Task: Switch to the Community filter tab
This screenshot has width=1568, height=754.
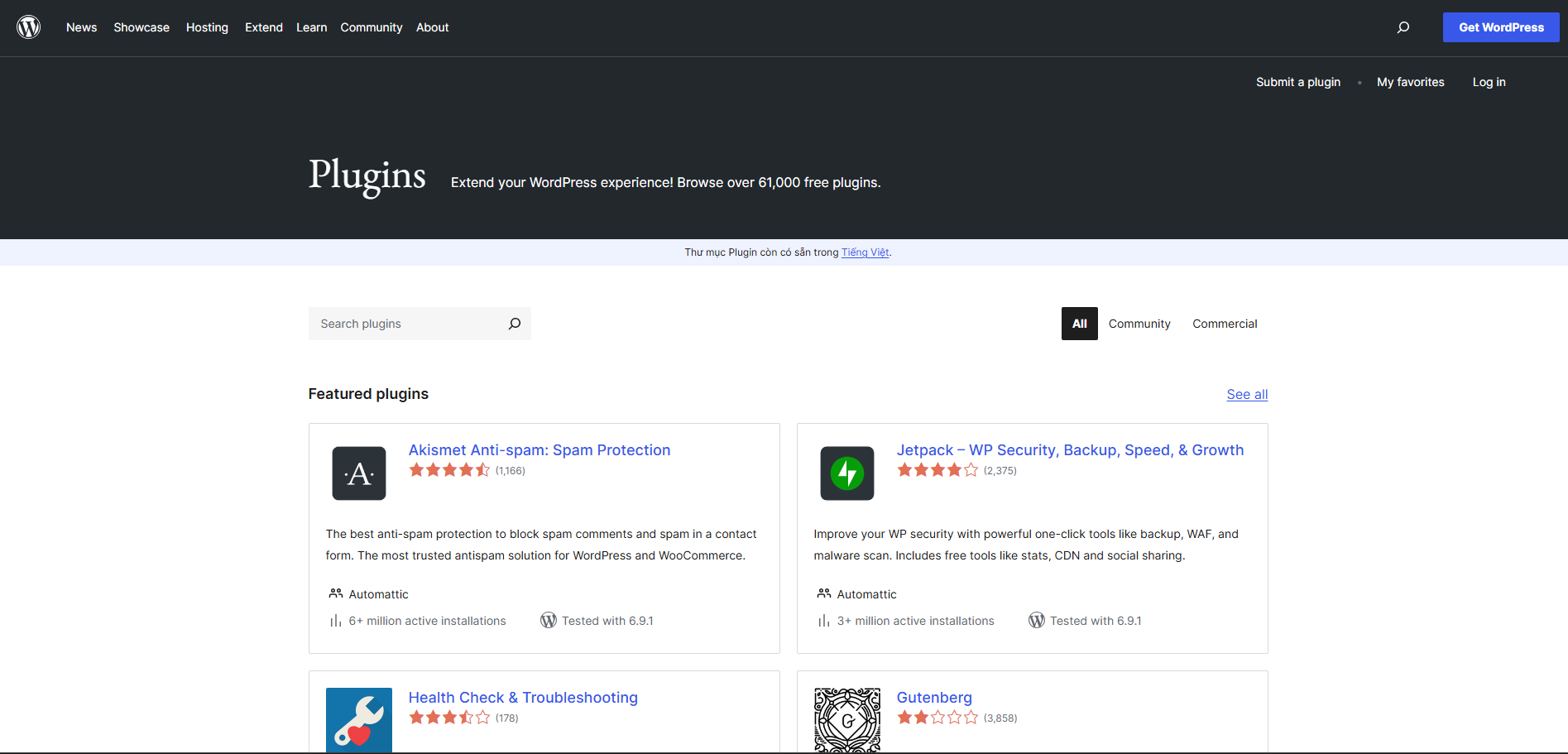Action: (1139, 324)
